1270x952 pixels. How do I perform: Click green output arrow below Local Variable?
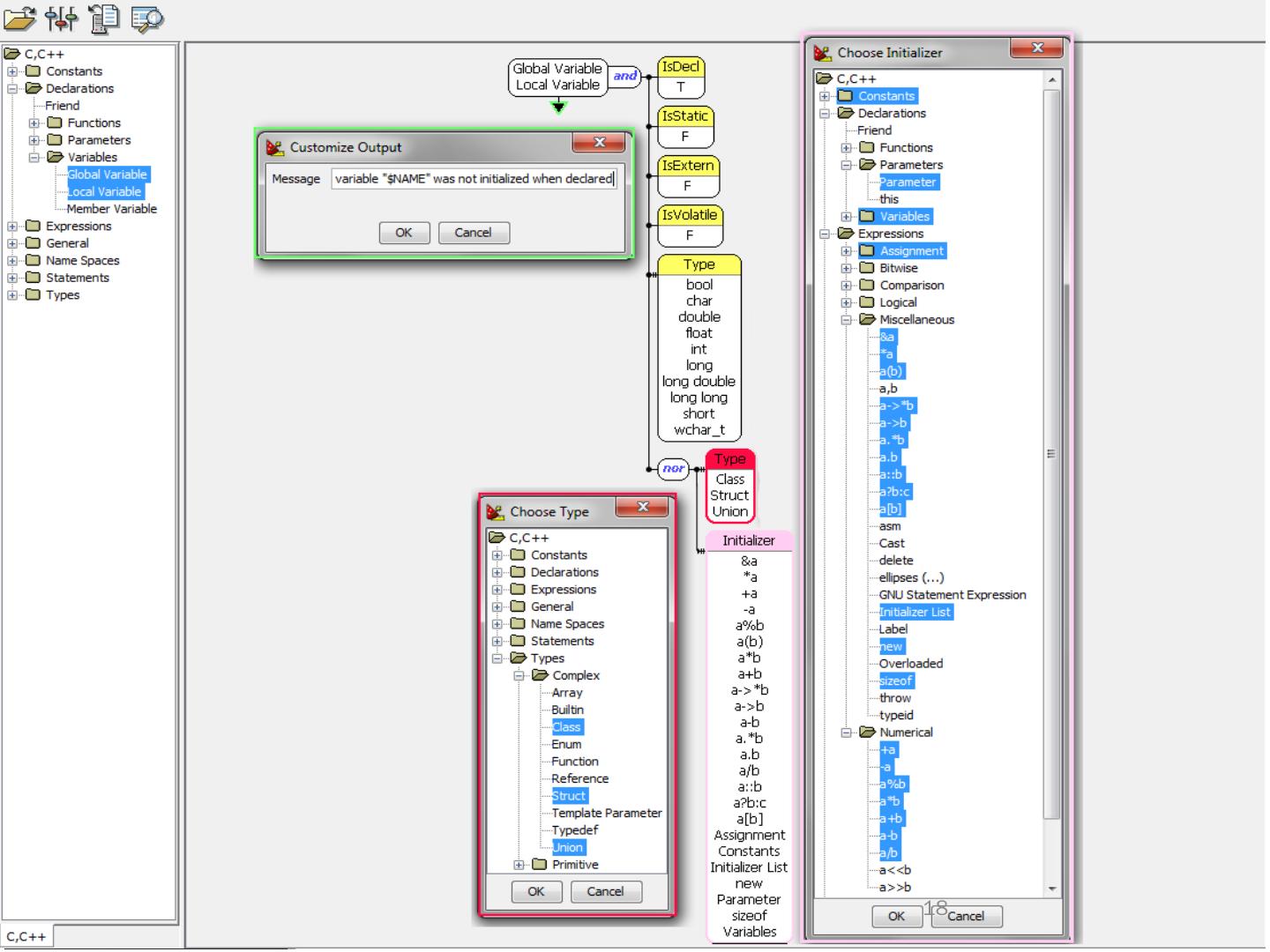pyautogui.click(x=558, y=108)
